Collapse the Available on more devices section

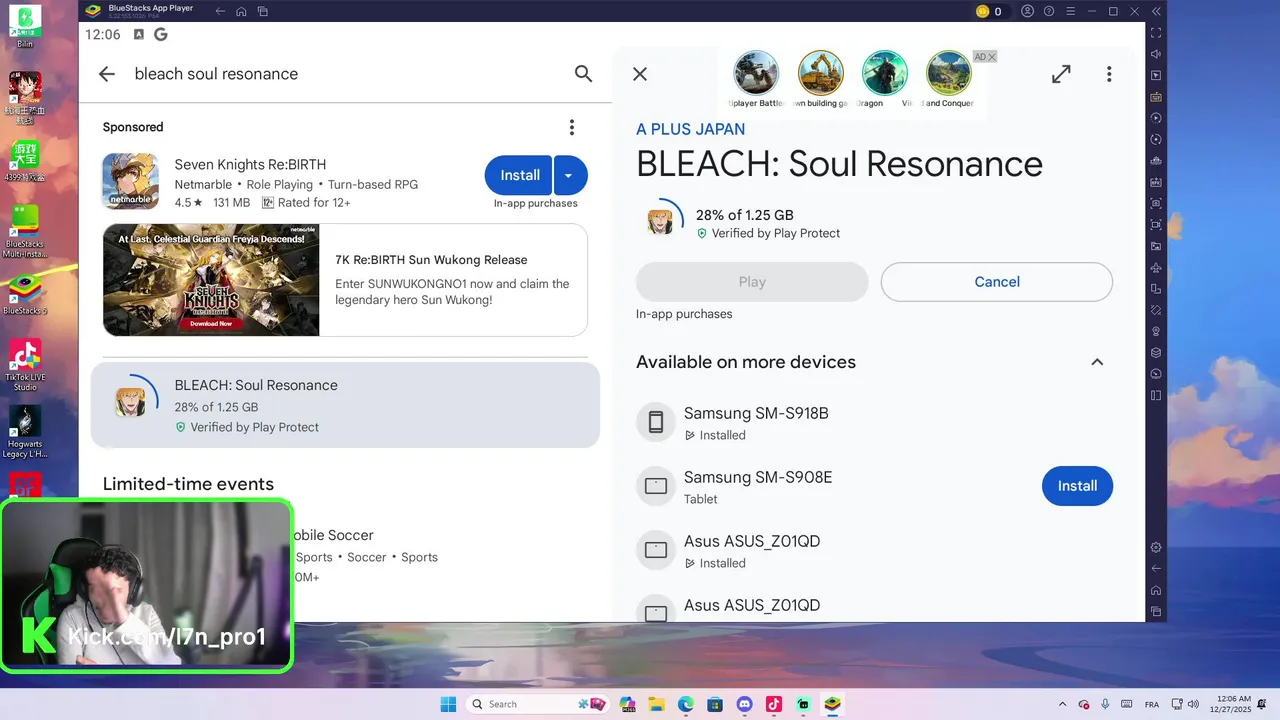(1097, 362)
